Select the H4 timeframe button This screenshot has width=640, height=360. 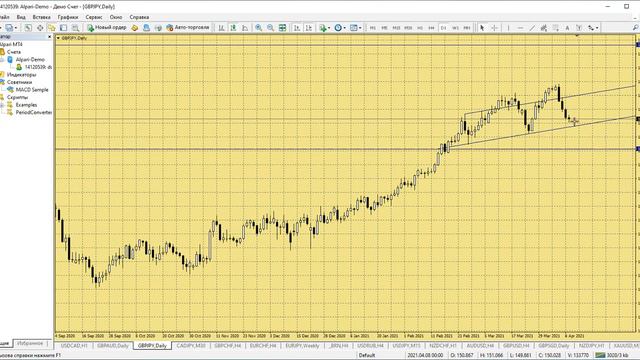(x=431, y=28)
